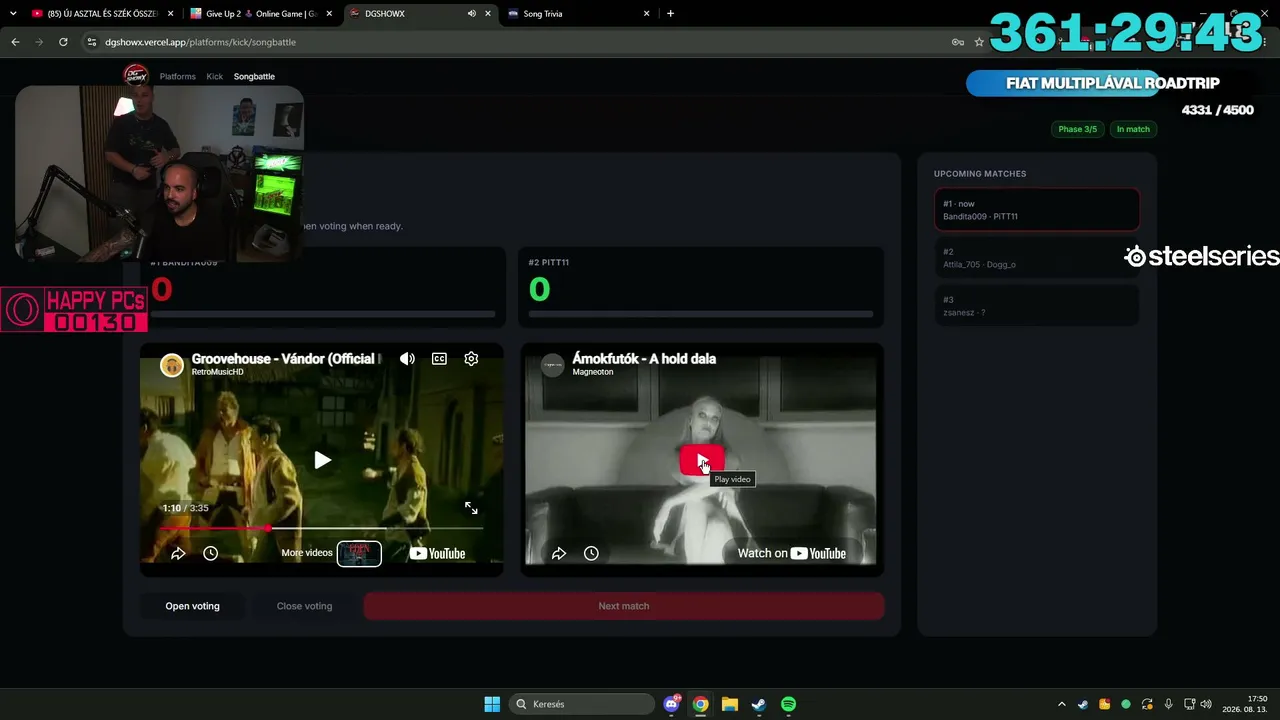Open settings gear on Groovehouse video
The height and width of the screenshot is (720, 1280).
point(471,359)
